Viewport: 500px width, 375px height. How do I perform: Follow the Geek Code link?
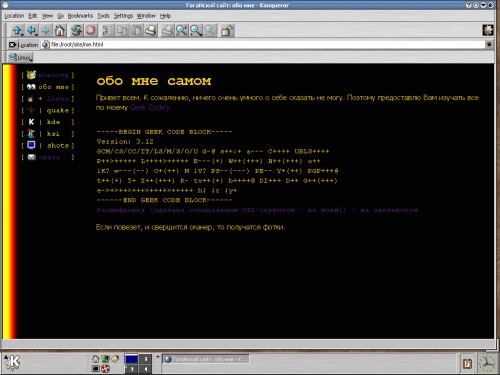pyautogui.click(x=150, y=107)
